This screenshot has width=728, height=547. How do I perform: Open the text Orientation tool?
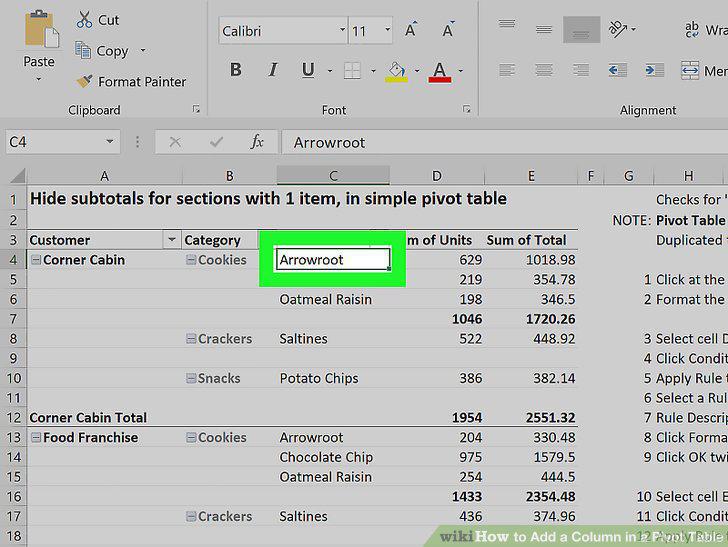pyautogui.click(x=618, y=29)
